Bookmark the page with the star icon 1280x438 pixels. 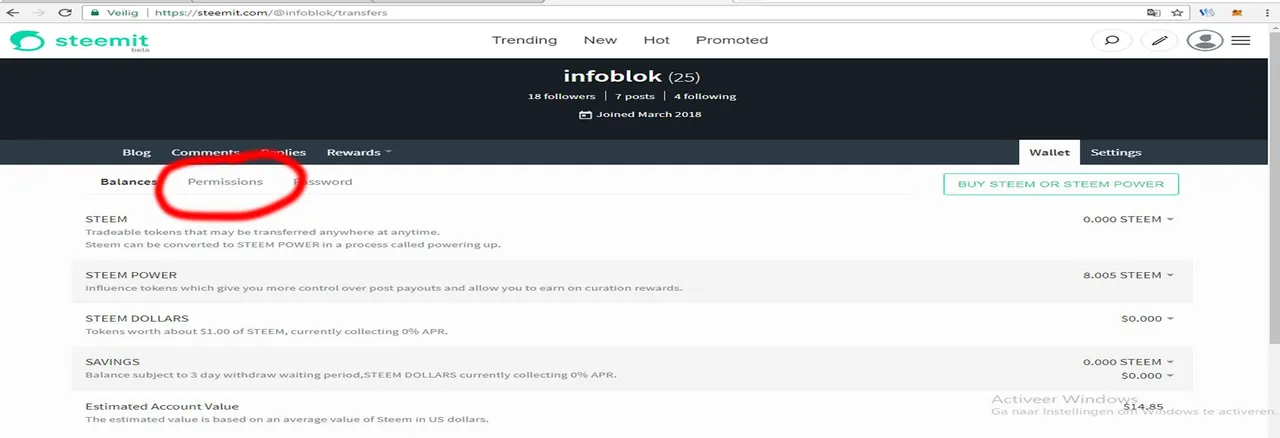tap(1177, 13)
